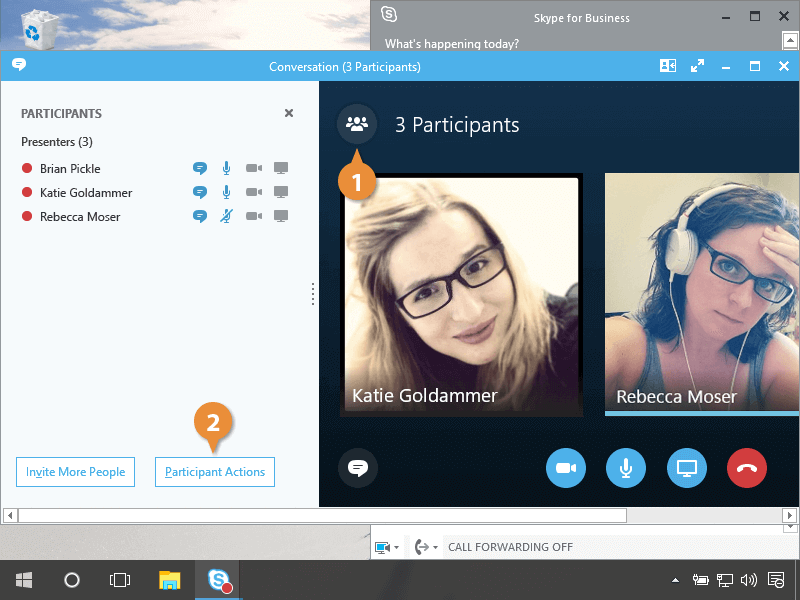
Task: Click Brian Pickle's screen sharing icon
Action: click(281, 168)
